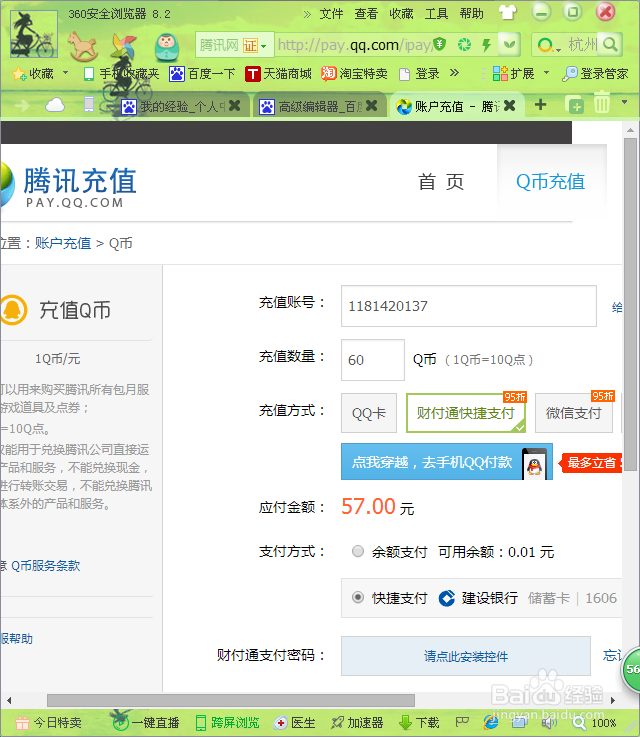Screen dimensions: 640x737
Task: Open the 查看 menu
Action: point(366,14)
